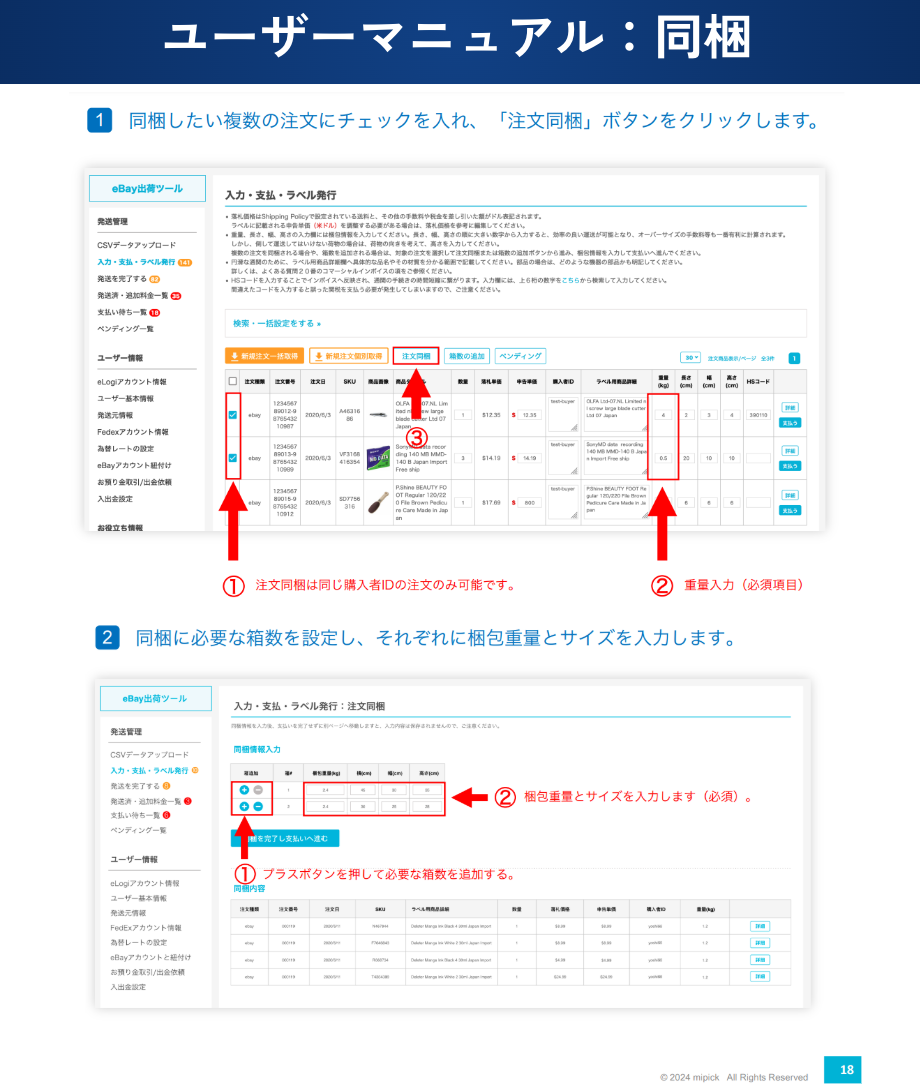
Task: Open CSVデータアップロード in lower screenshot sidebar
Action: [x=150, y=755]
